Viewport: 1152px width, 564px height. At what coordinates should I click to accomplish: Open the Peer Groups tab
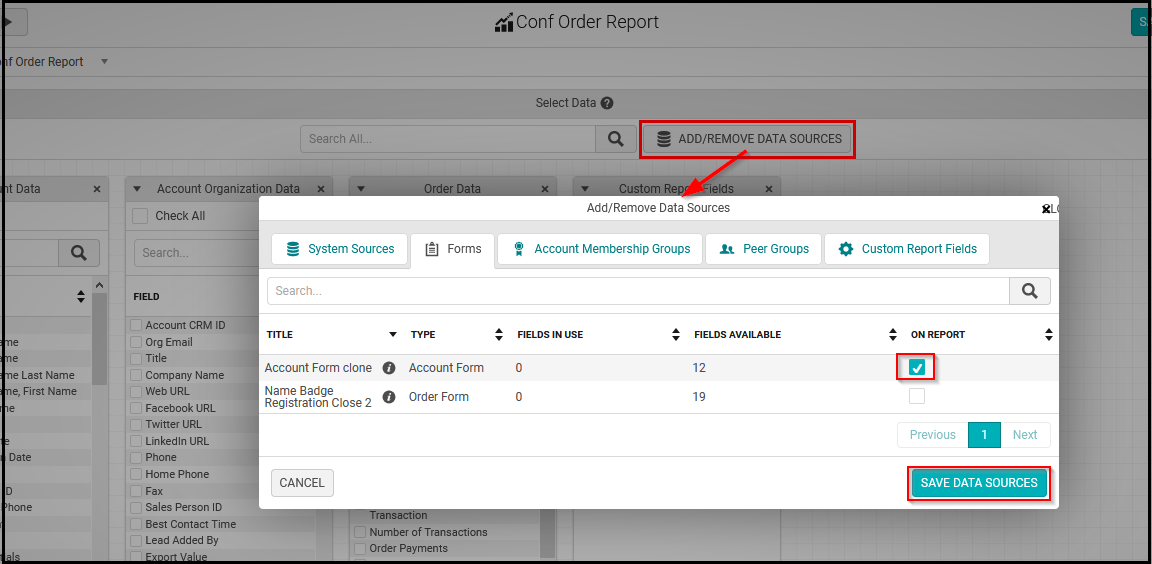(x=763, y=249)
